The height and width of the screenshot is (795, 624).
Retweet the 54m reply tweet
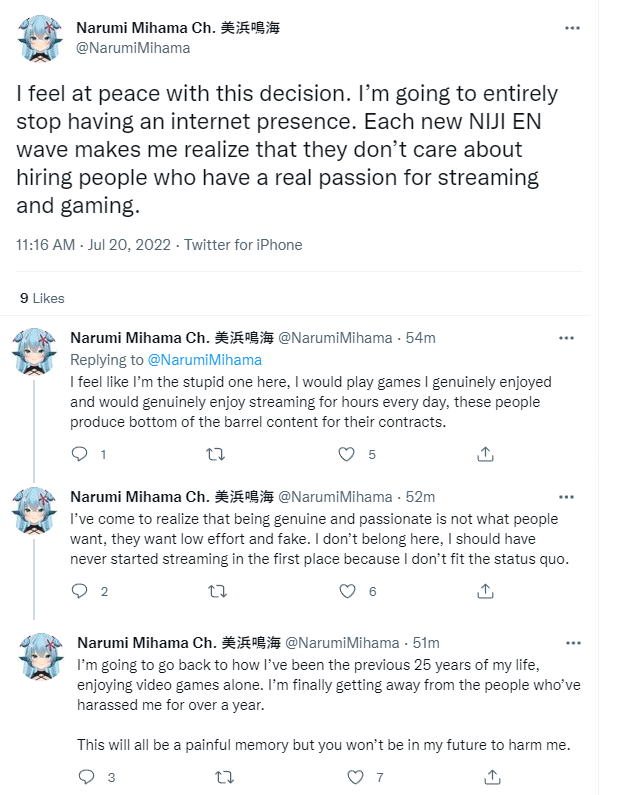click(x=215, y=454)
